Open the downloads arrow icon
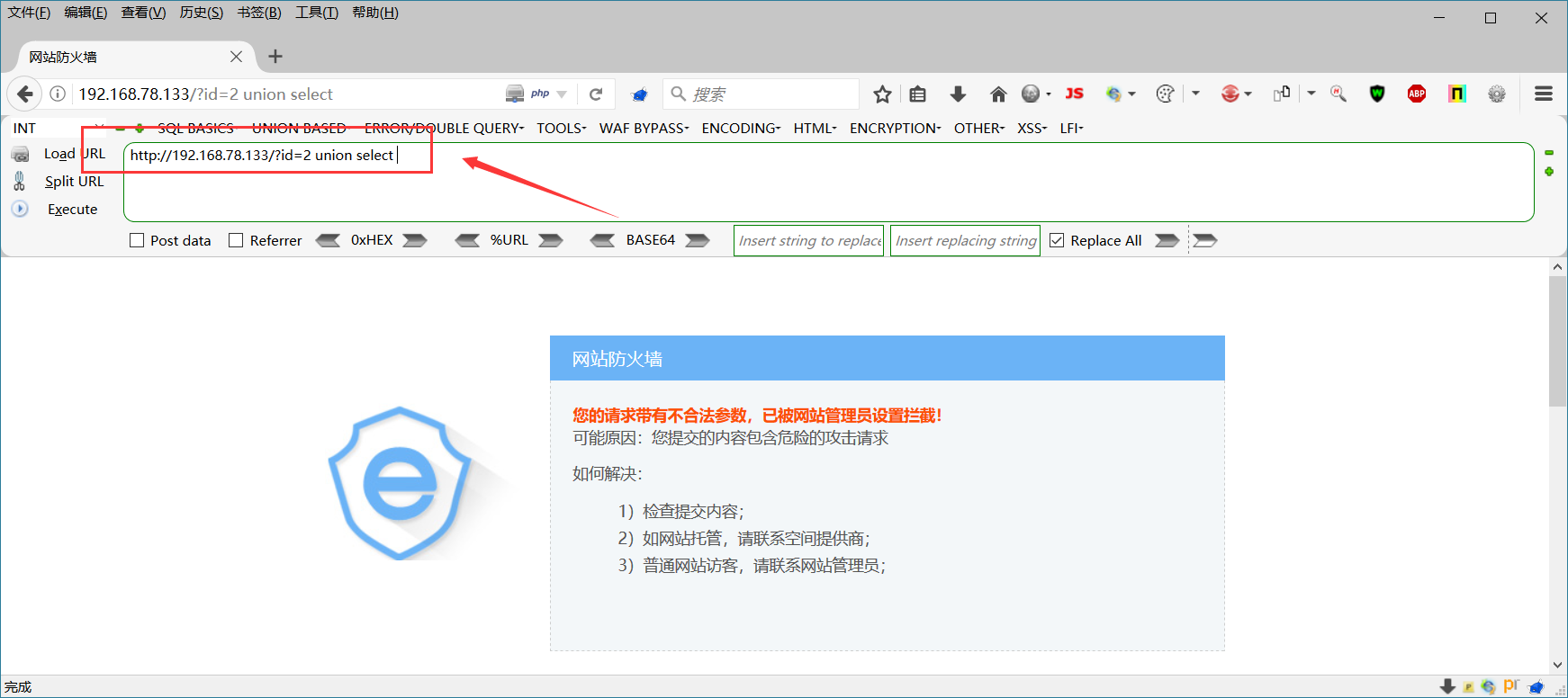This screenshot has height=698, width=1568. click(x=958, y=94)
